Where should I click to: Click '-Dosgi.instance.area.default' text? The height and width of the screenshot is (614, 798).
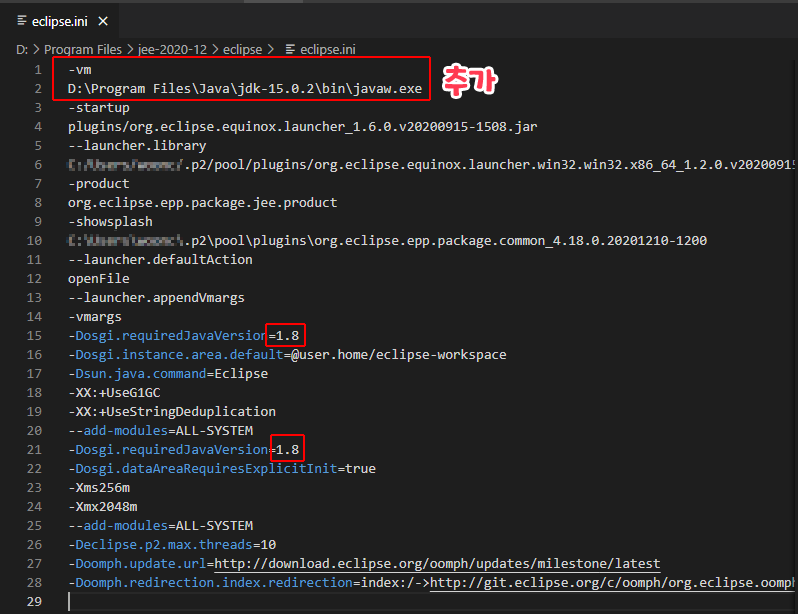tap(176, 354)
